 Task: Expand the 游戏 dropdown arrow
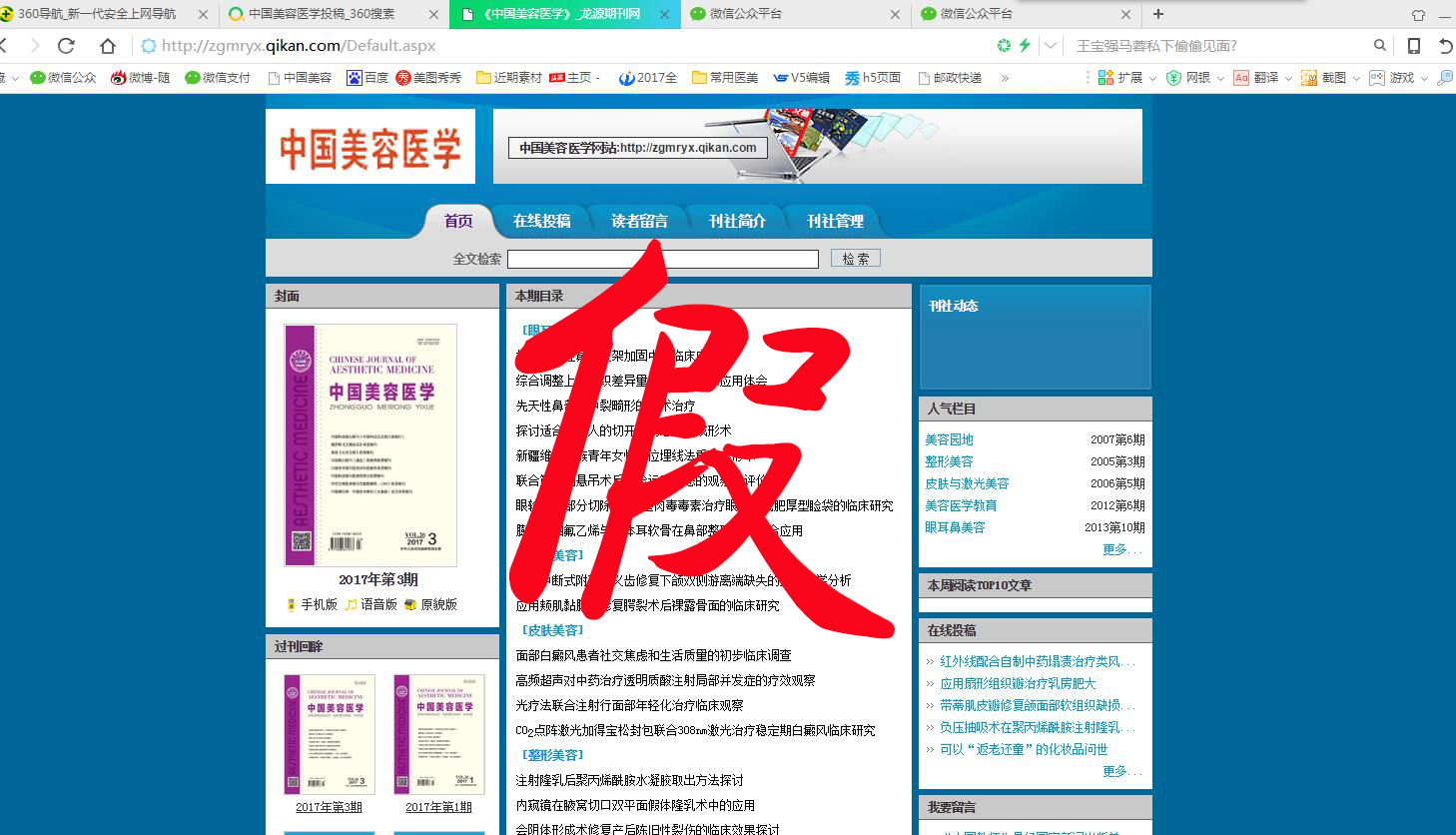click(1424, 79)
